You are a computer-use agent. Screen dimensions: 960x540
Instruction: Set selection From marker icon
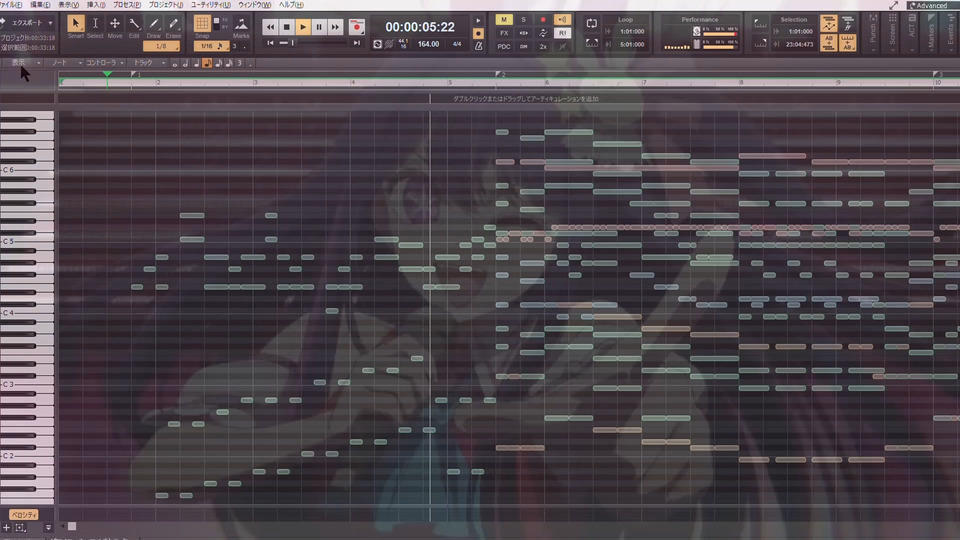click(x=760, y=24)
